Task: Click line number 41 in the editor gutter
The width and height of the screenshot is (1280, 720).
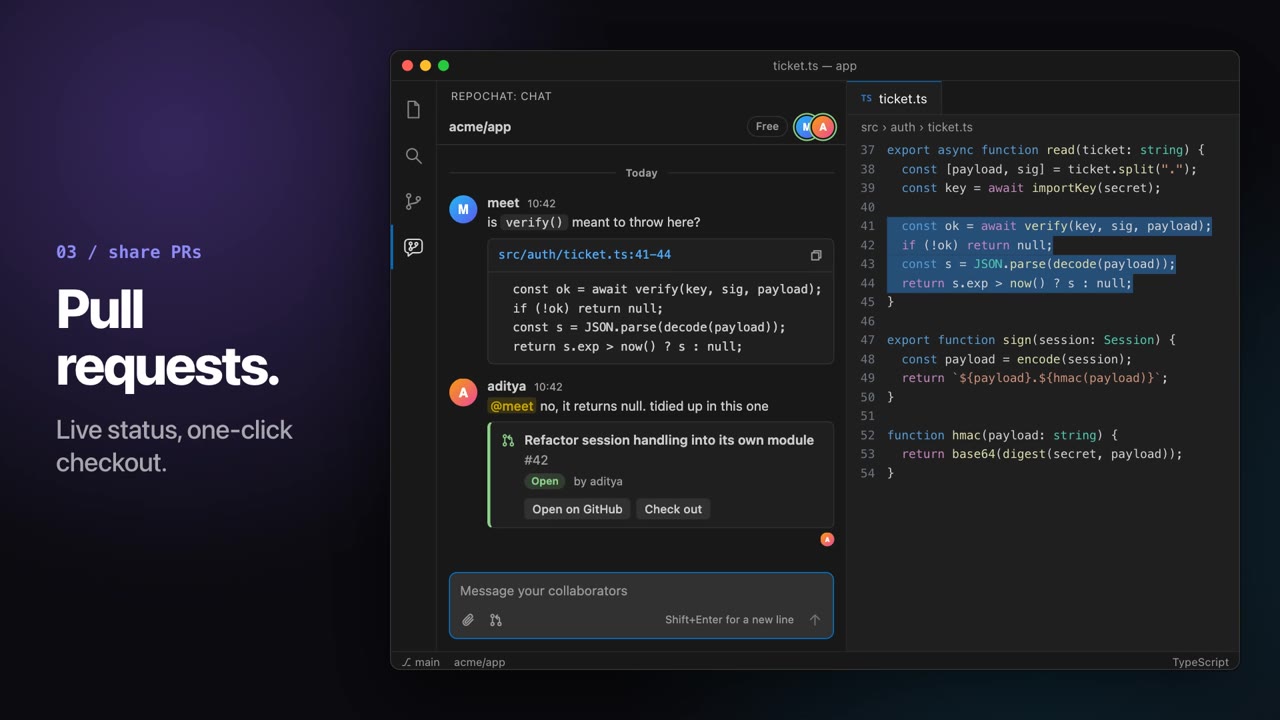Action: coord(867,226)
